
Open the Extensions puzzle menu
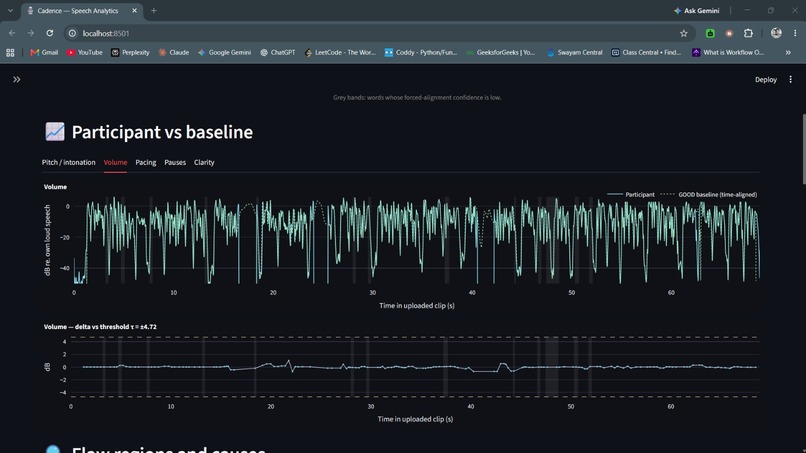coord(748,33)
